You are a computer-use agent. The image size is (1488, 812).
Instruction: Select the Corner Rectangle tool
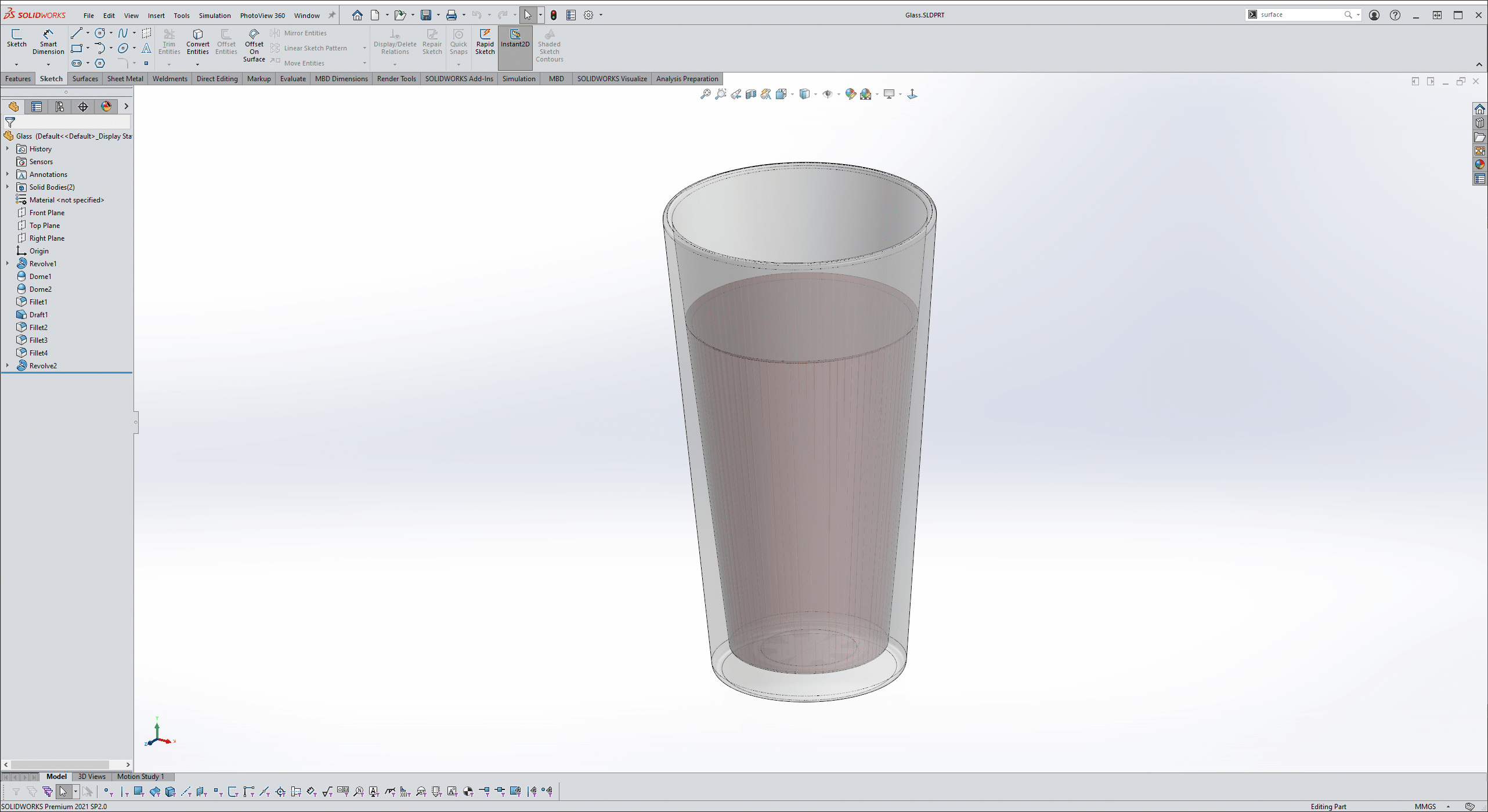[76, 48]
